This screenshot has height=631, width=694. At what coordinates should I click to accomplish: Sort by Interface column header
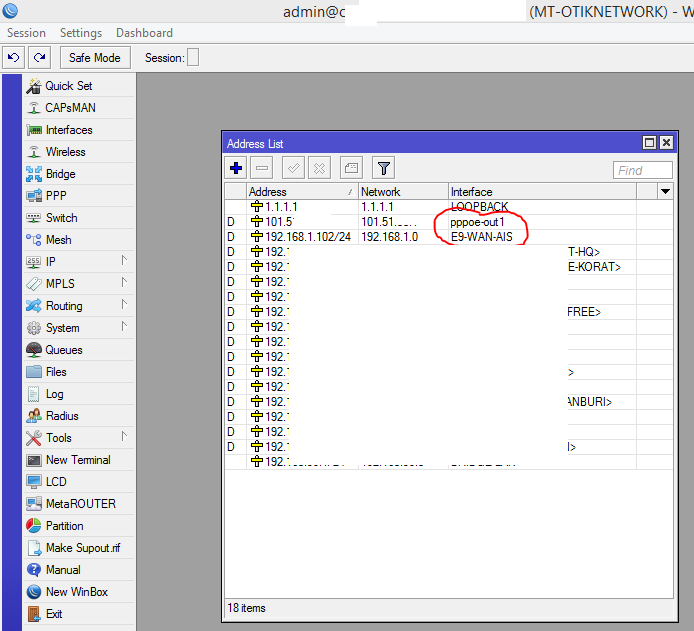(x=542, y=192)
